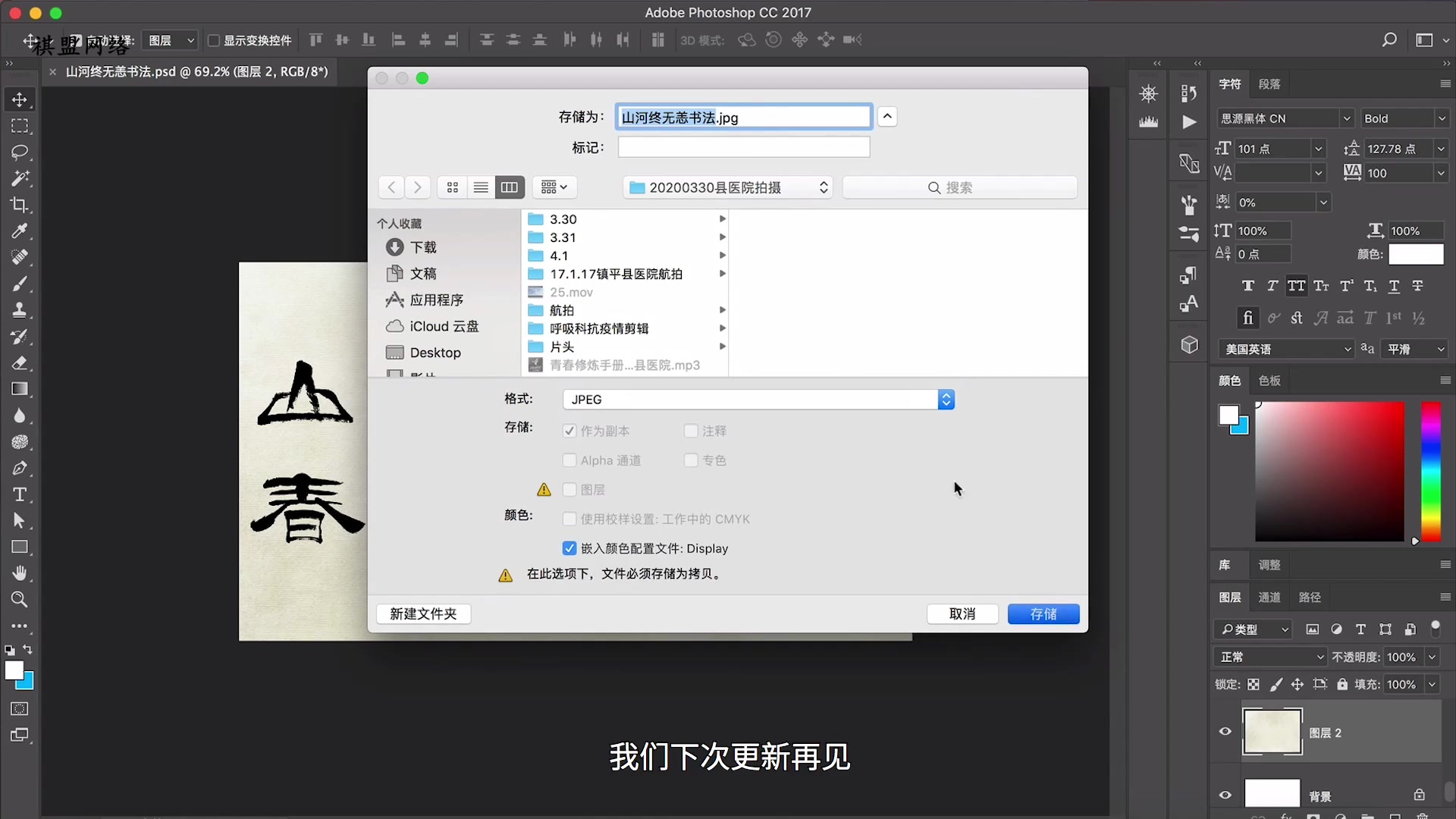Click the 存储 save button
Screen dimensions: 1456x819
click(x=1043, y=614)
